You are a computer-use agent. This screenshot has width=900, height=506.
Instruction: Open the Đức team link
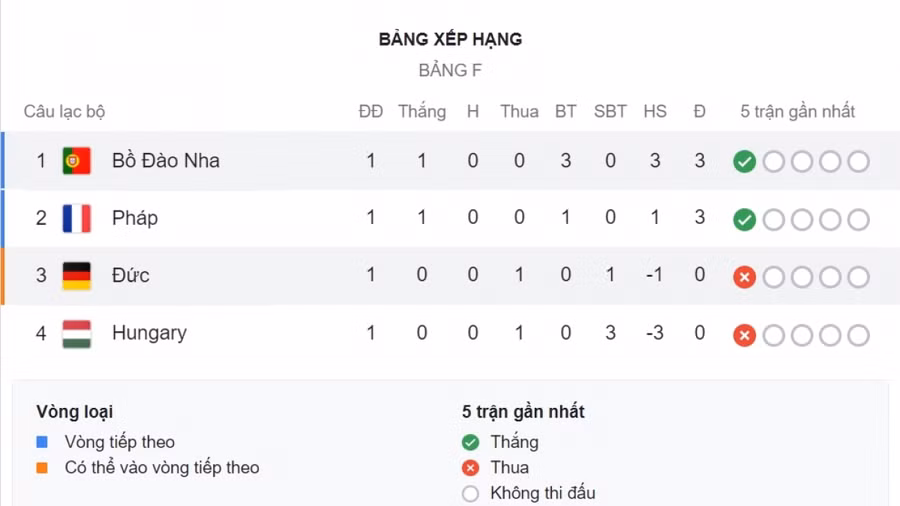(x=131, y=275)
